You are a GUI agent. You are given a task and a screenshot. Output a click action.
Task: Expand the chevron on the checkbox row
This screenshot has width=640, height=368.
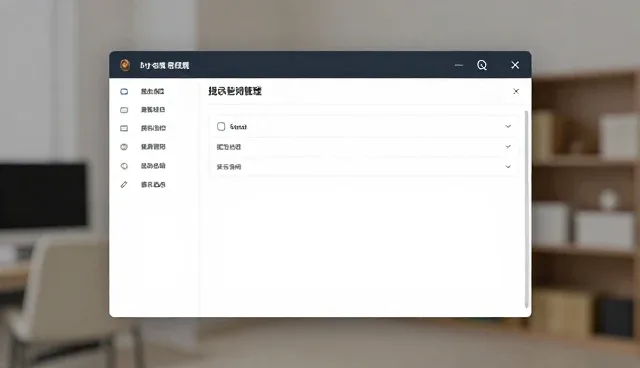pyautogui.click(x=508, y=126)
